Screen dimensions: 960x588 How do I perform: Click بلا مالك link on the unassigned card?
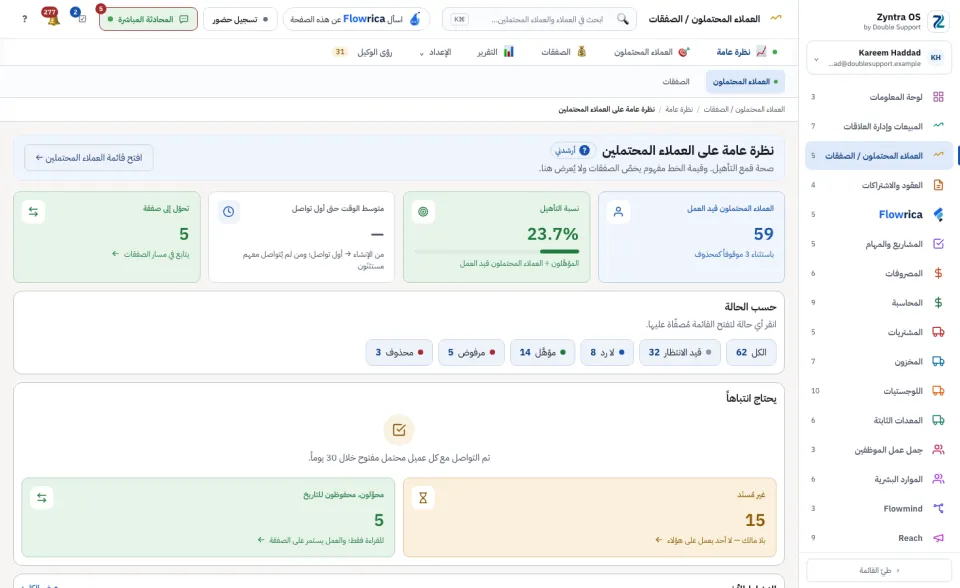click(x=710, y=540)
